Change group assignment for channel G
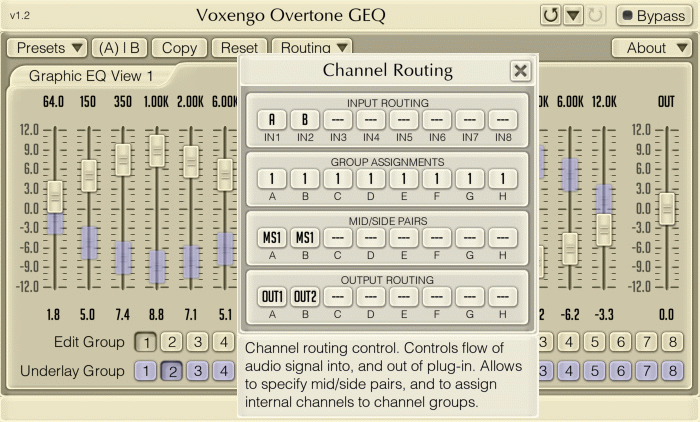The image size is (700, 422). pyautogui.click(x=470, y=179)
